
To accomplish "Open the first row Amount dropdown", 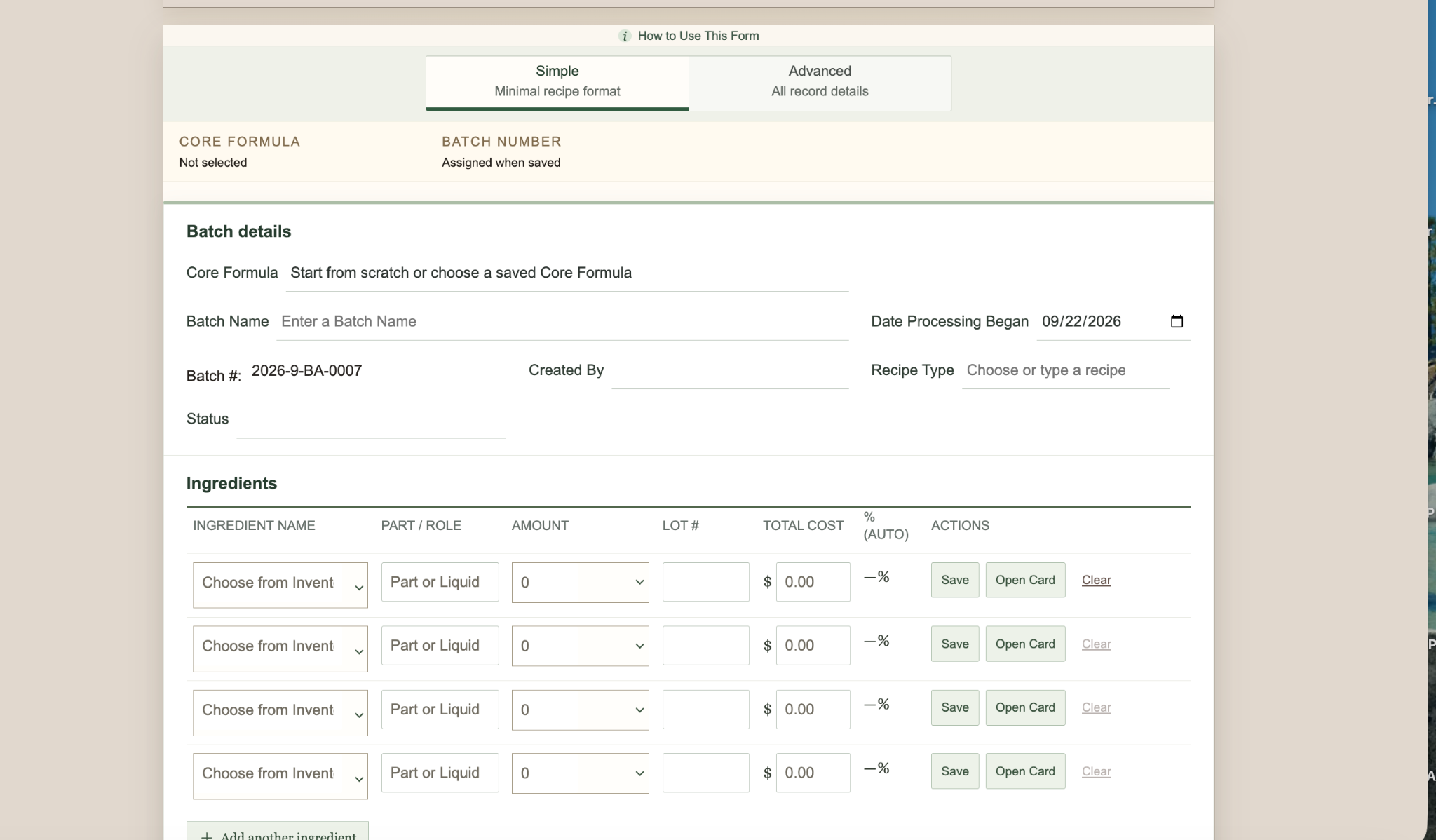I will (x=580, y=582).
